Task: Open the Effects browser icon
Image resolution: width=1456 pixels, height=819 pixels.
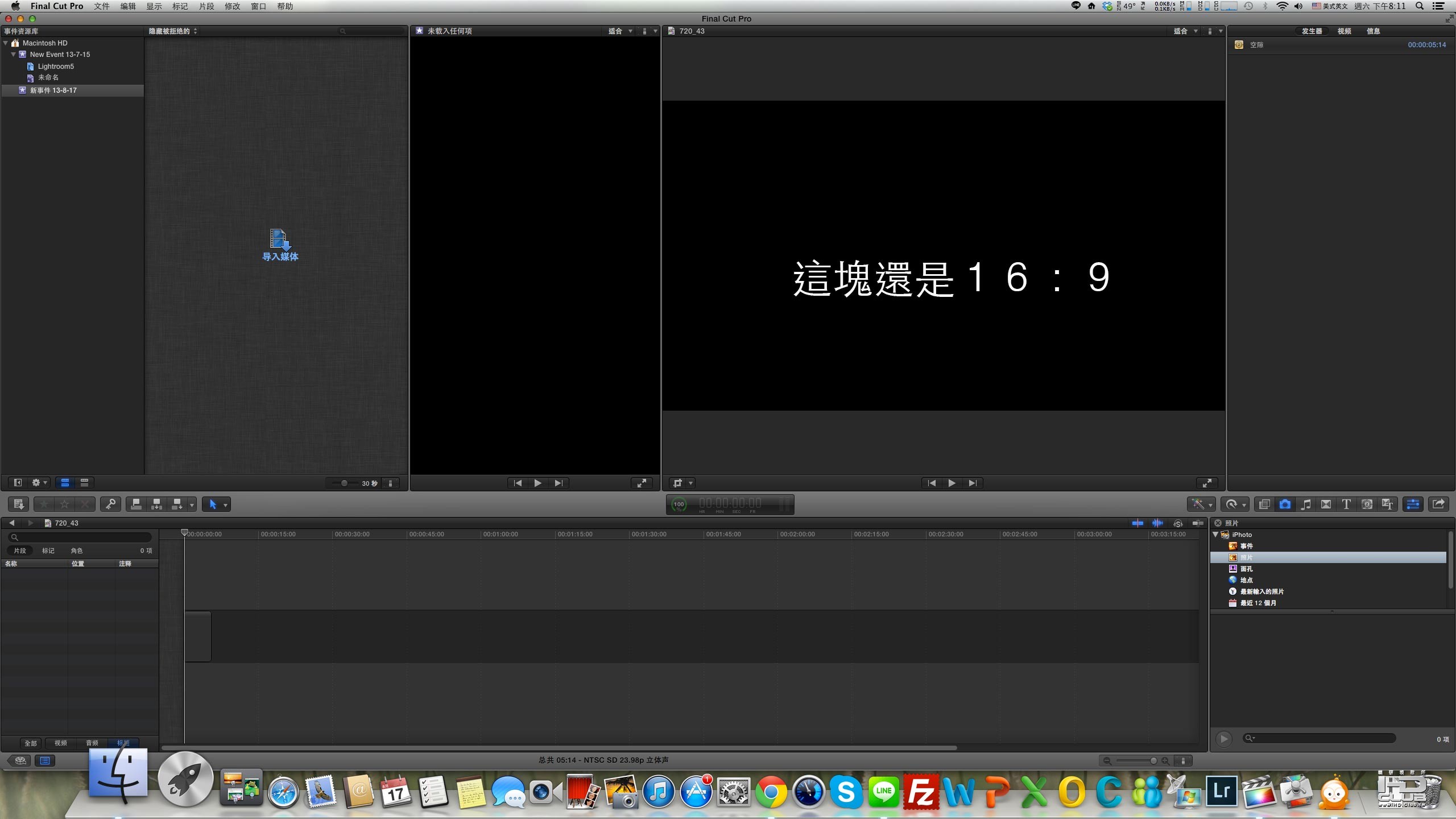Action: click(1264, 504)
